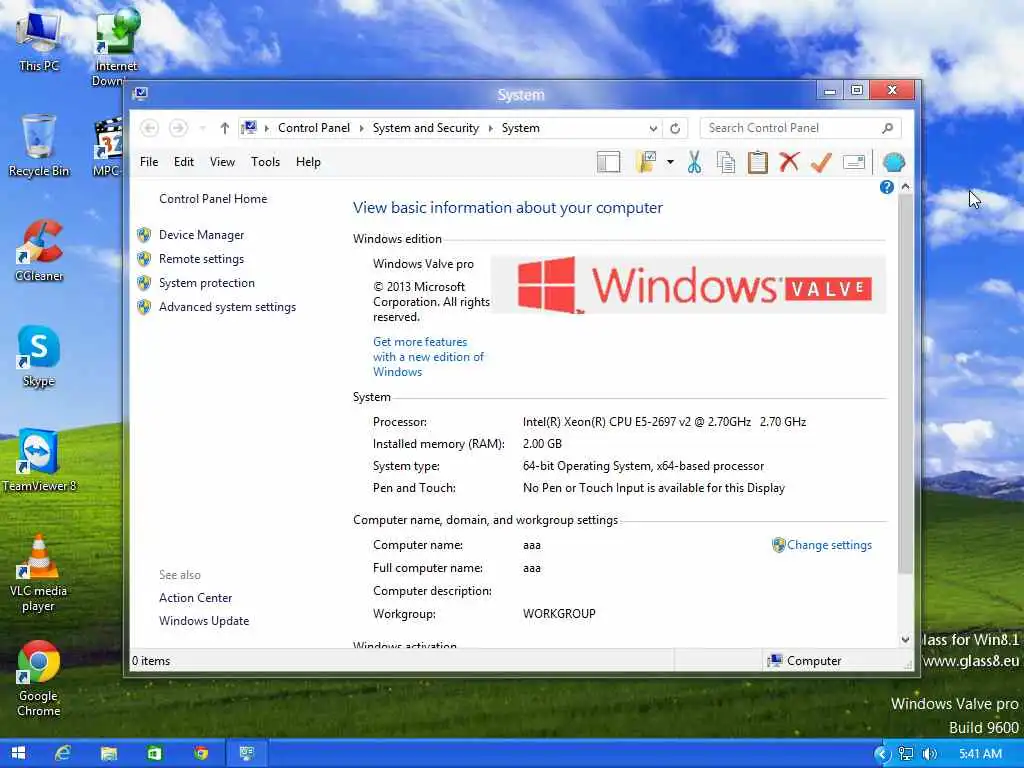Open the Store icon on taskbar

pyautogui.click(x=154, y=753)
